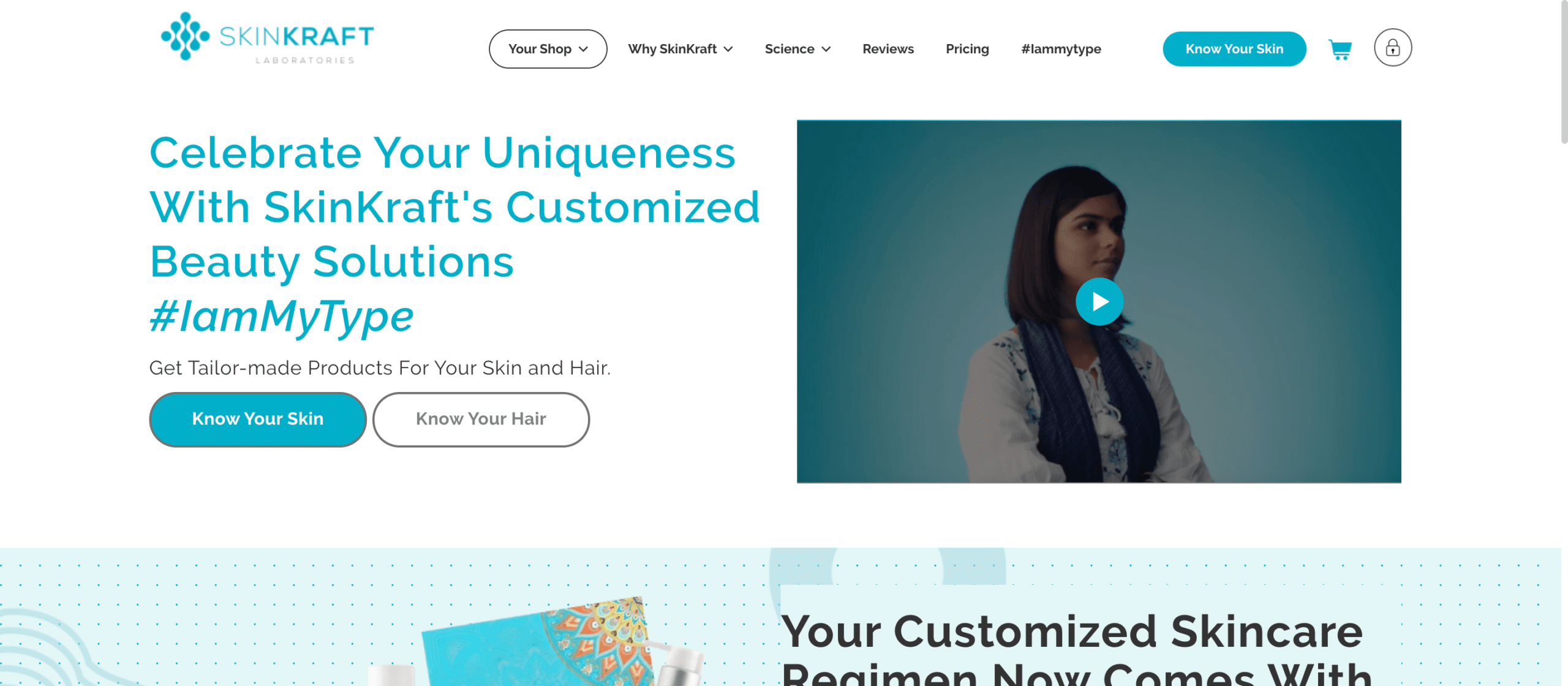Play the hero video
Screen dimensions: 1568x686
1099,301
